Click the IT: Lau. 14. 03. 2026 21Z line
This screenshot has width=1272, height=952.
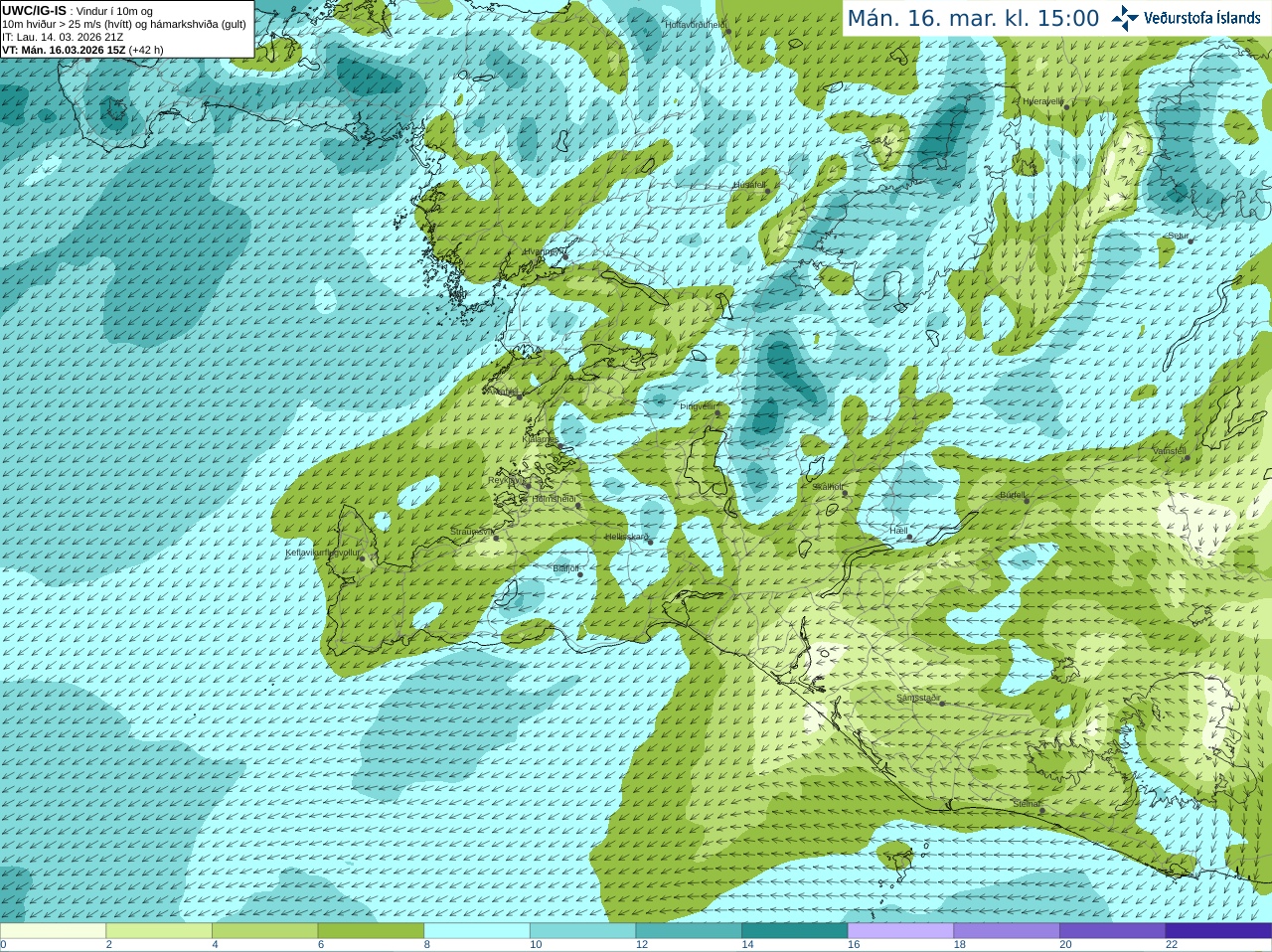(63, 37)
